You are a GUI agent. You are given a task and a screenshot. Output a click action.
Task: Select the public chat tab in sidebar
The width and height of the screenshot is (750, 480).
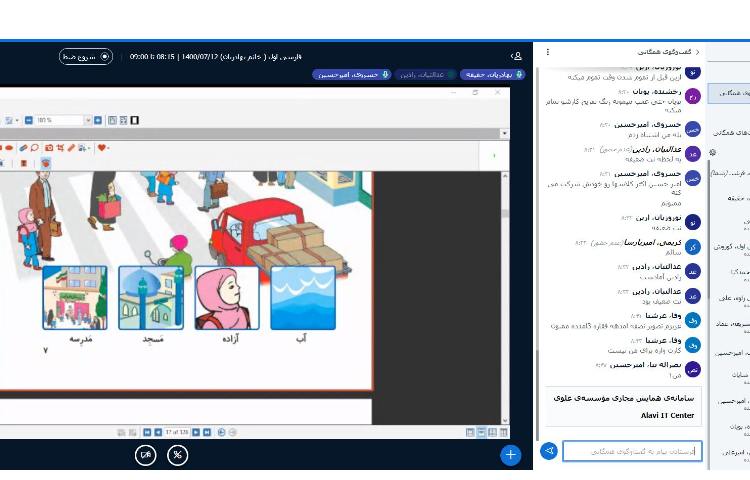click(x=728, y=93)
